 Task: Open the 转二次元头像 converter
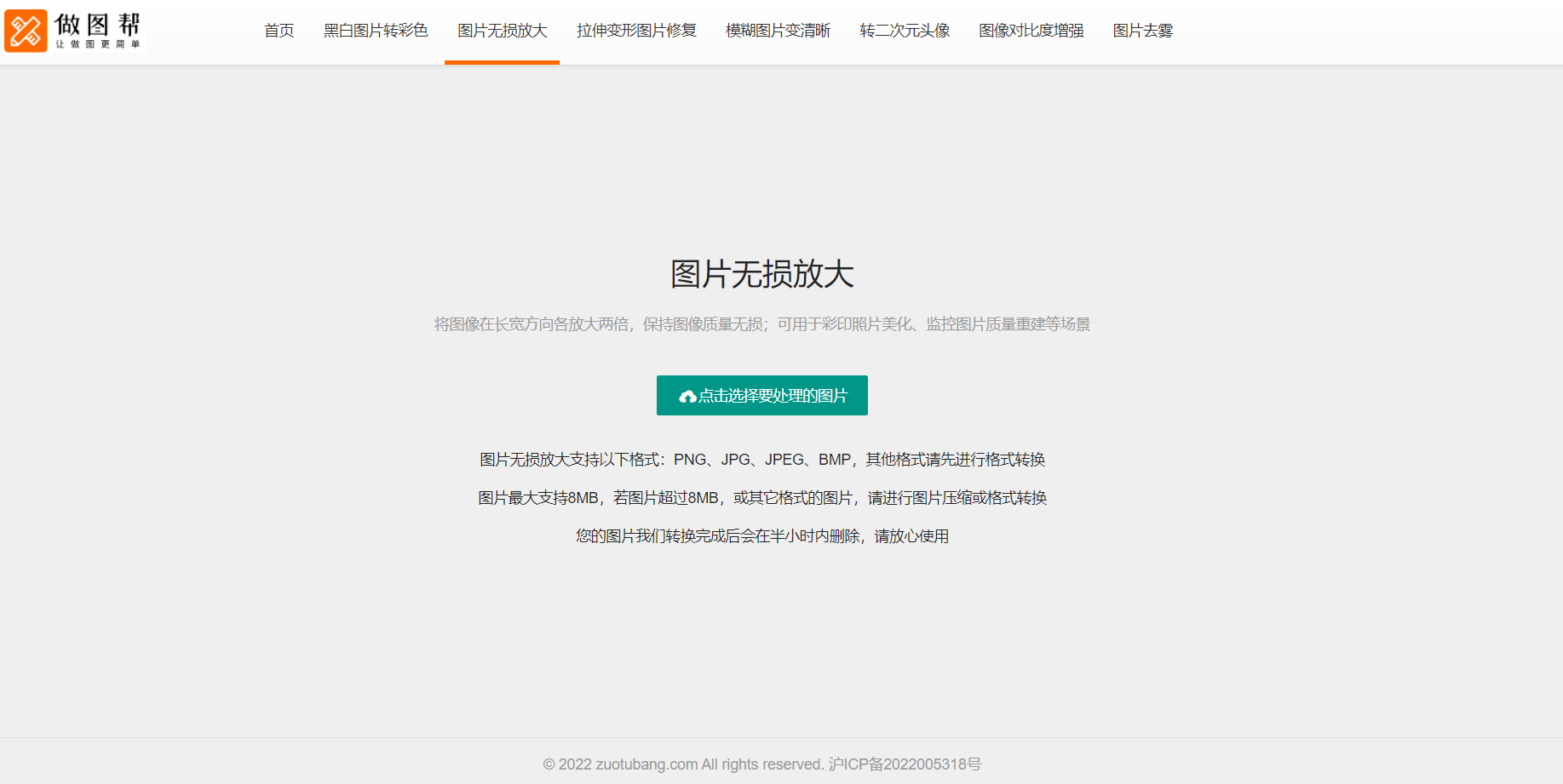pos(904,31)
